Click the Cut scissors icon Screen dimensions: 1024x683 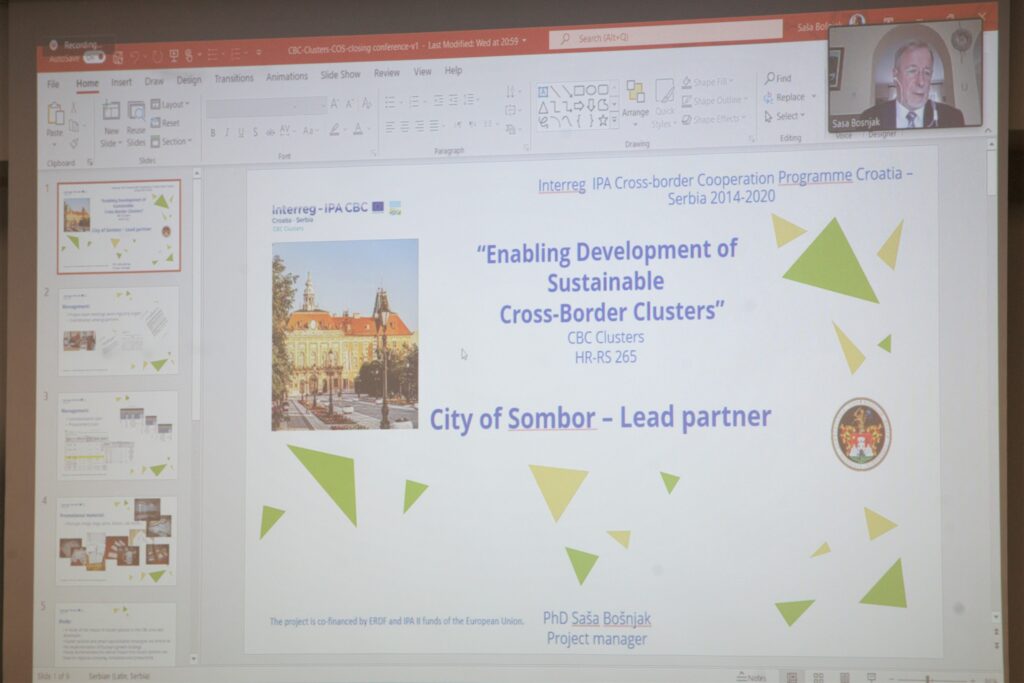(74, 108)
